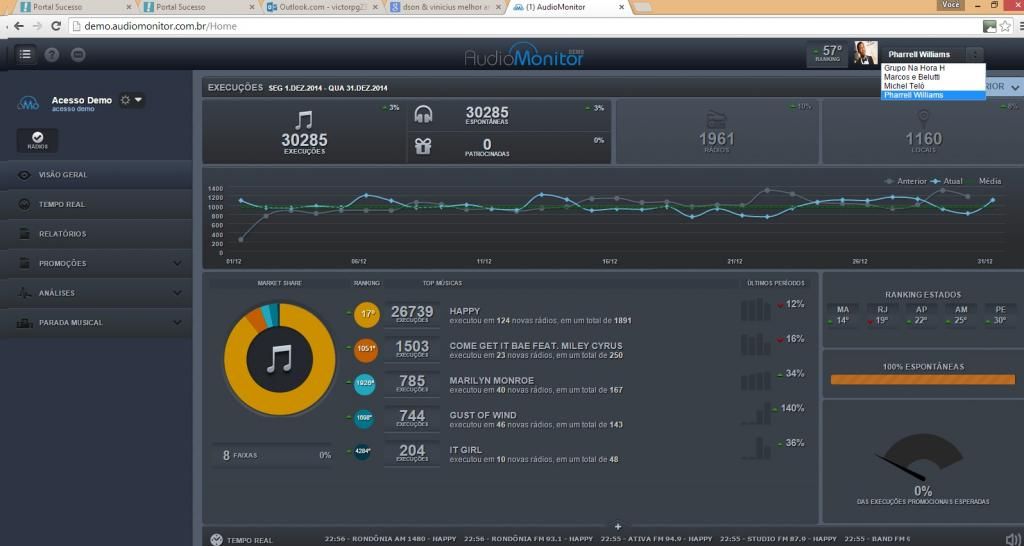Toggle the Rádios checkmark filter
1024x546 pixels.
tap(37, 141)
